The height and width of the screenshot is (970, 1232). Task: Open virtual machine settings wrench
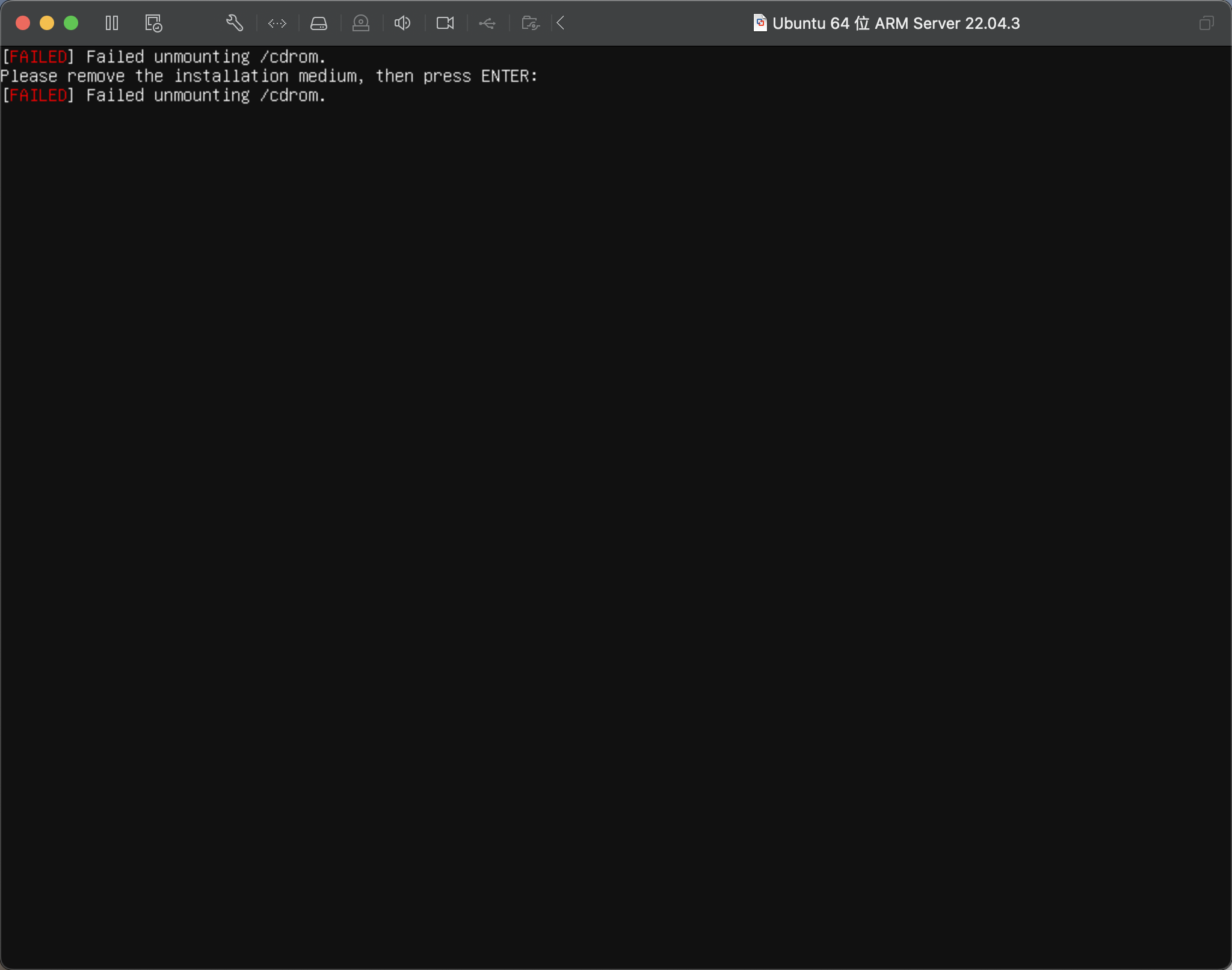234,23
